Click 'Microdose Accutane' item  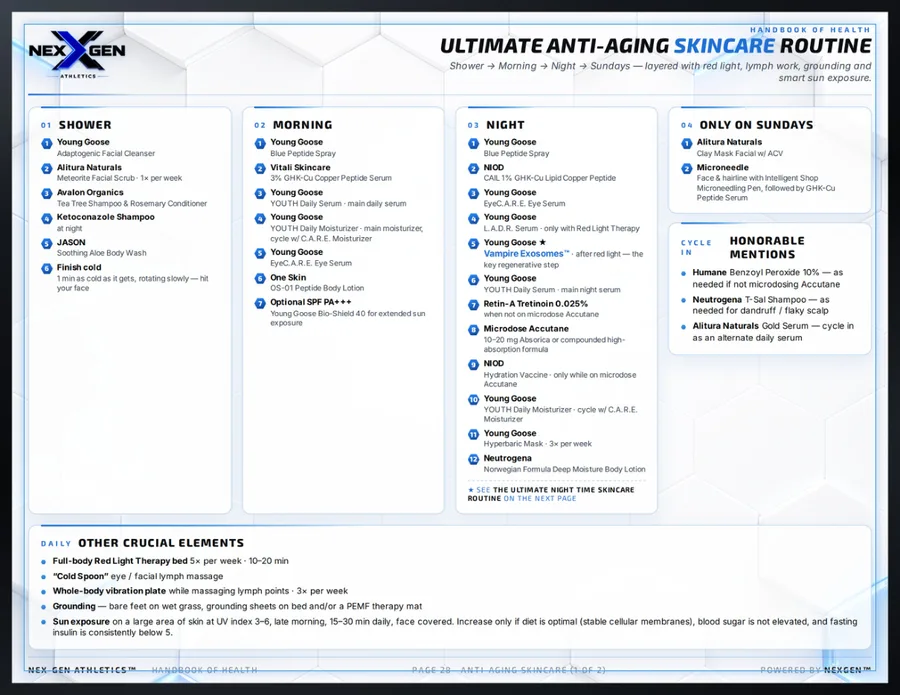coord(526,329)
